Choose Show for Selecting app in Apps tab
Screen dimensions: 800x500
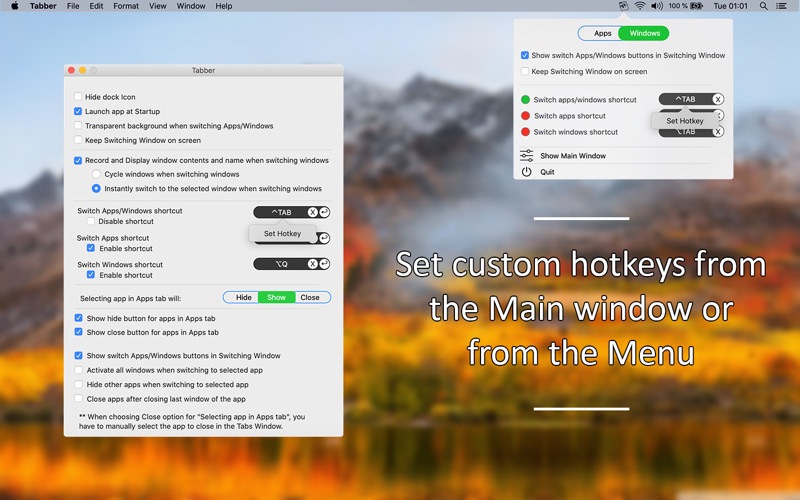[277, 297]
